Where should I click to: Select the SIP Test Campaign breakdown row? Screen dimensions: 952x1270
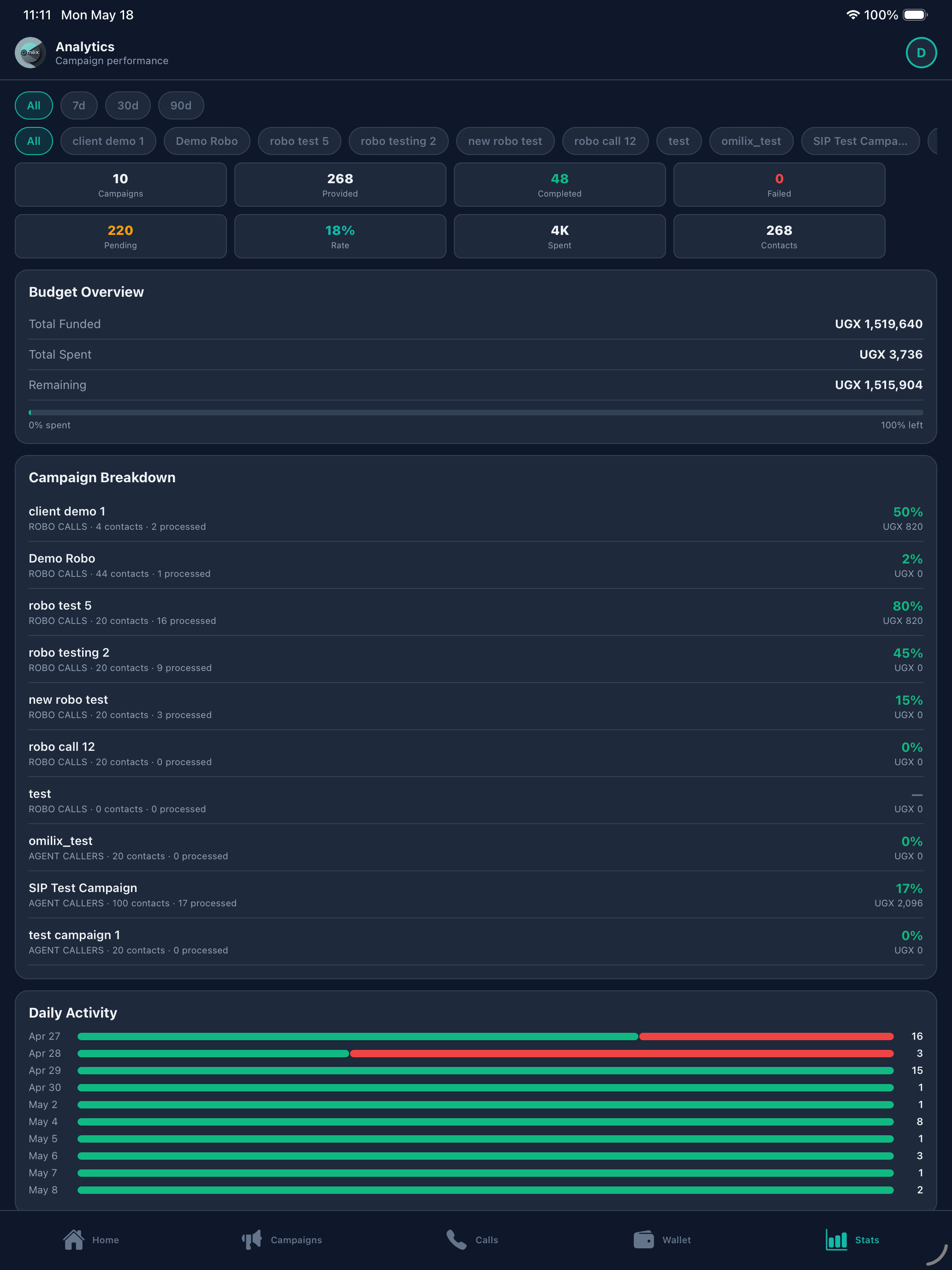[x=476, y=895]
